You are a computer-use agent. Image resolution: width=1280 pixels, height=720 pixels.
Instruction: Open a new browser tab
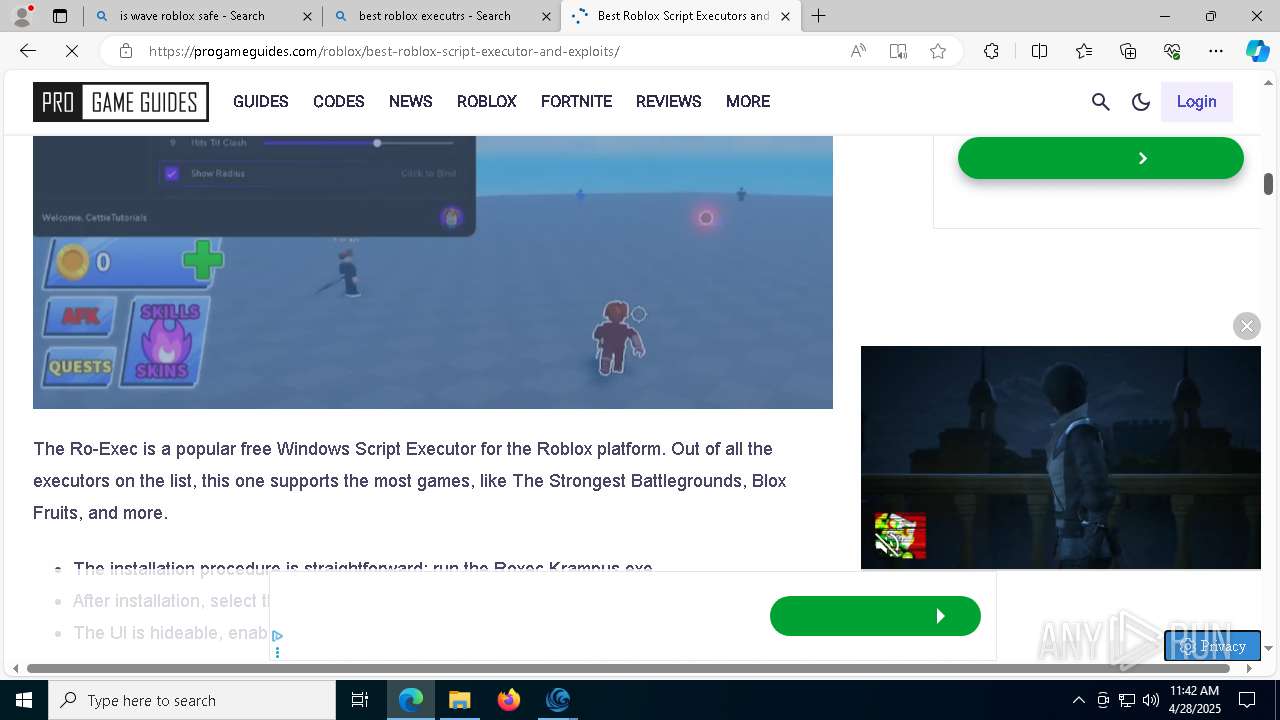pos(818,15)
